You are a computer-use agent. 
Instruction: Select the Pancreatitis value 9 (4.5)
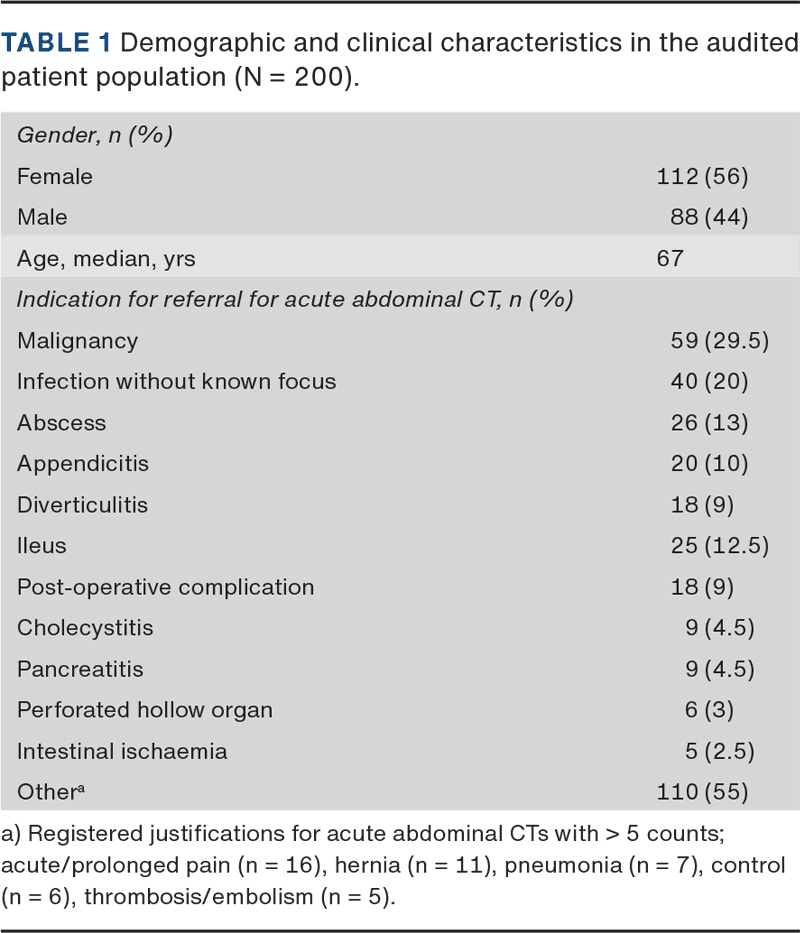tap(718, 669)
